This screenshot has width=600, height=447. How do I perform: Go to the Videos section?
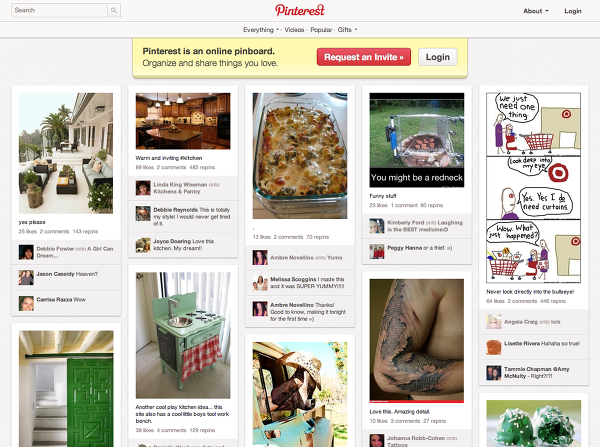coord(294,30)
